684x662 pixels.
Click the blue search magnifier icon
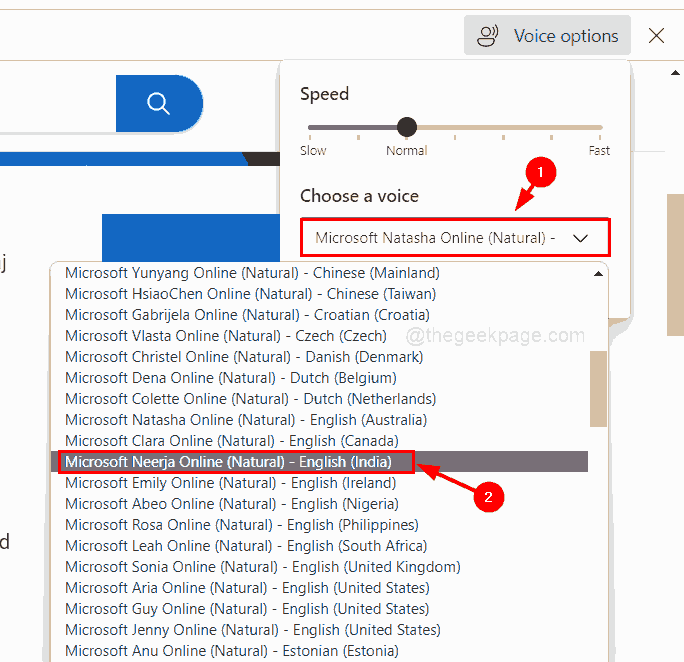click(158, 103)
